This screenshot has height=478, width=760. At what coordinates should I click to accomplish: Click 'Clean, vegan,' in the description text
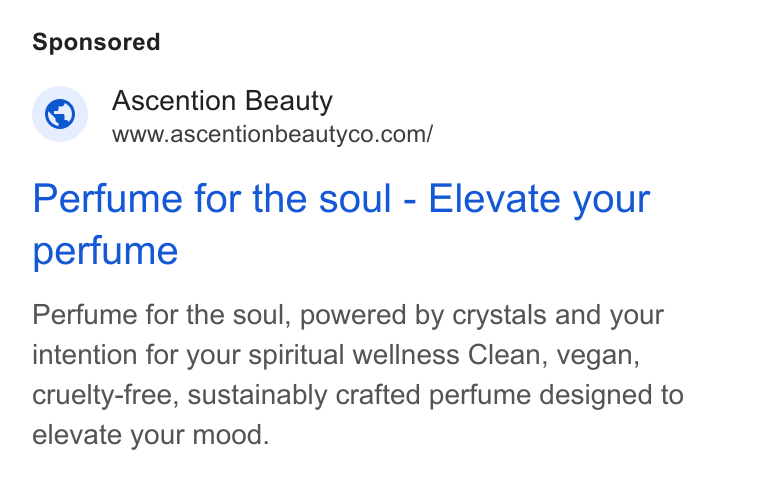pyautogui.click(x=554, y=355)
